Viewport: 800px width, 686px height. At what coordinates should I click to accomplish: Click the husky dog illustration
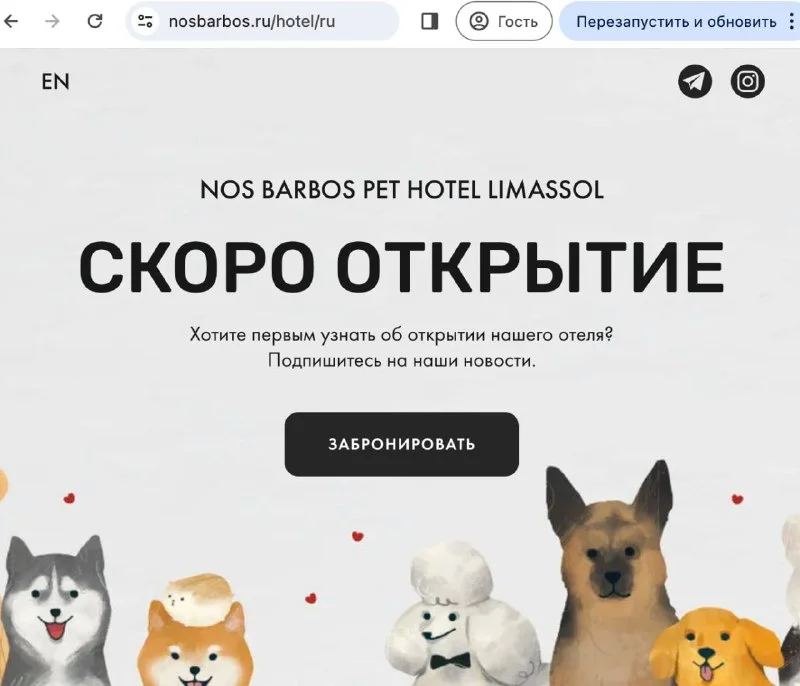[x=54, y=609]
